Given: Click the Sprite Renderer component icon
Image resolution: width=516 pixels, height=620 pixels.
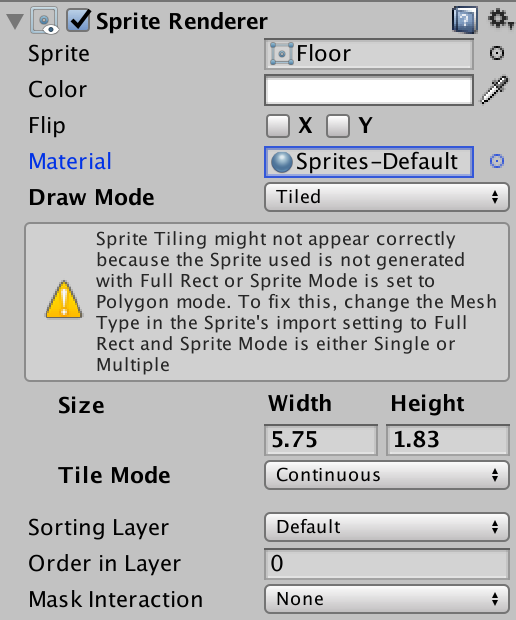Looking at the screenshot, I should (x=45, y=21).
